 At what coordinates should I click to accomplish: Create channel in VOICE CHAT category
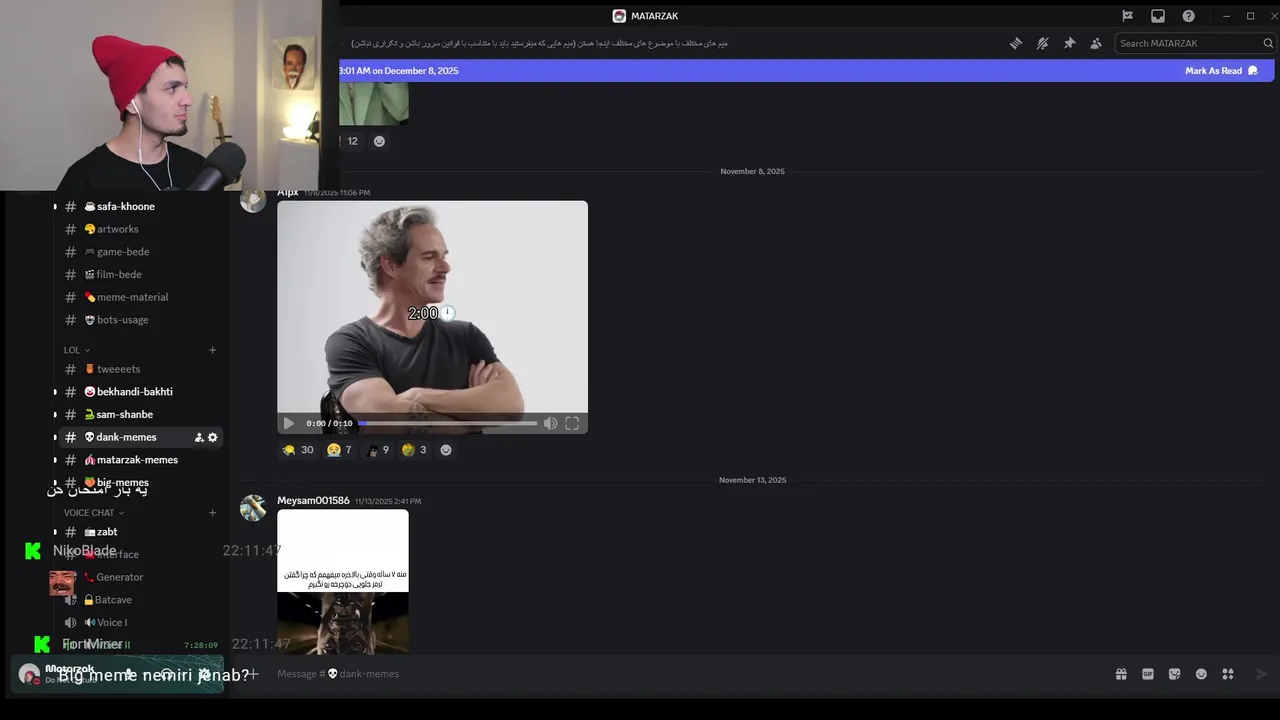tap(212, 513)
